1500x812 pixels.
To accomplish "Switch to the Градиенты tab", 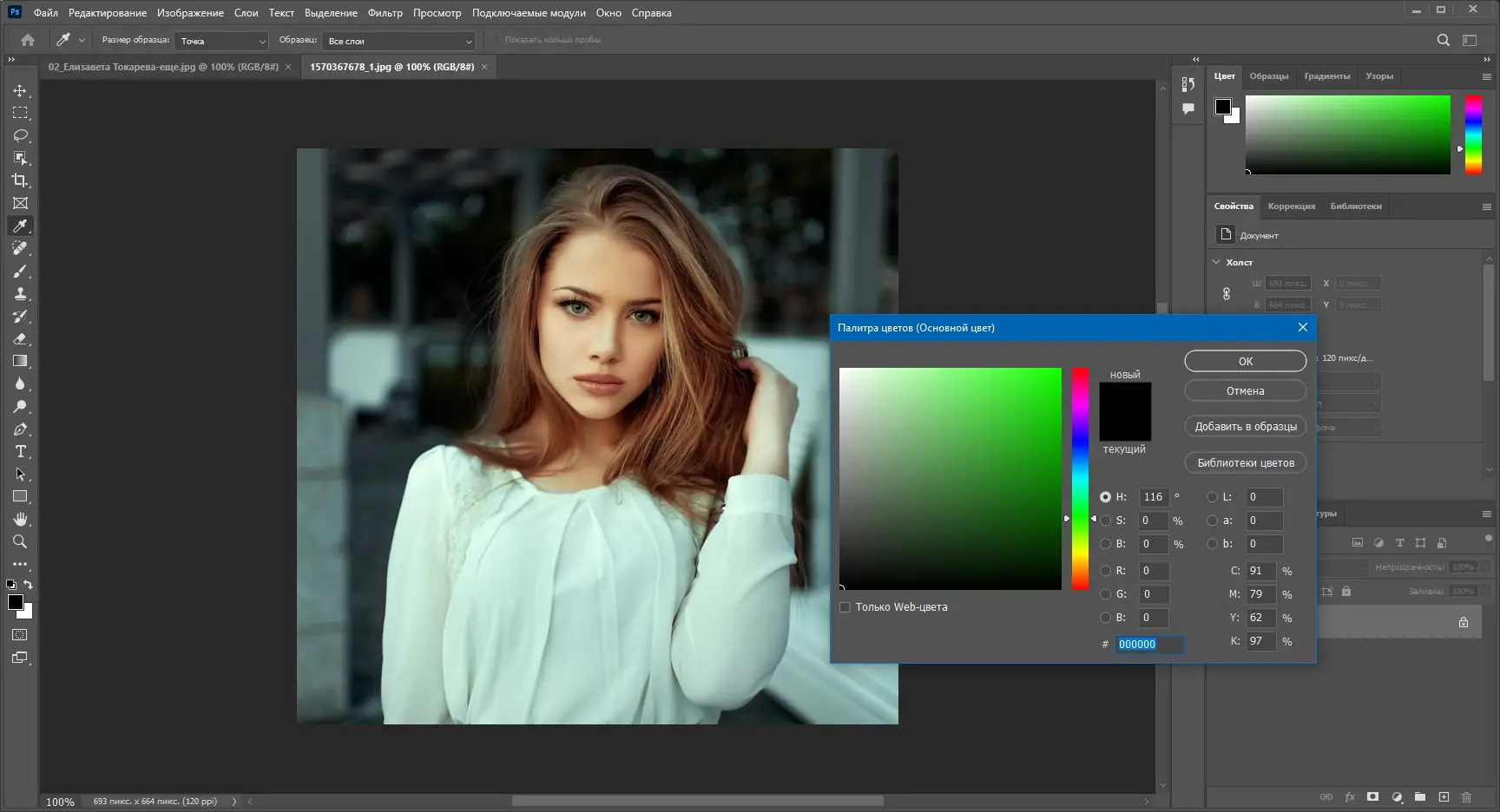I will [1326, 76].
